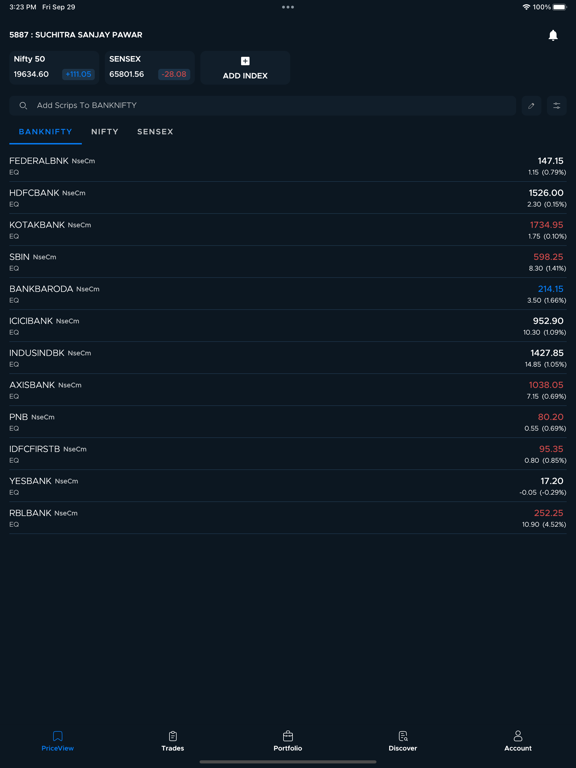This screenshot has height=768, width=576.
Task: Tap the home indicator bar at bottom
Action: coord(288,762)
